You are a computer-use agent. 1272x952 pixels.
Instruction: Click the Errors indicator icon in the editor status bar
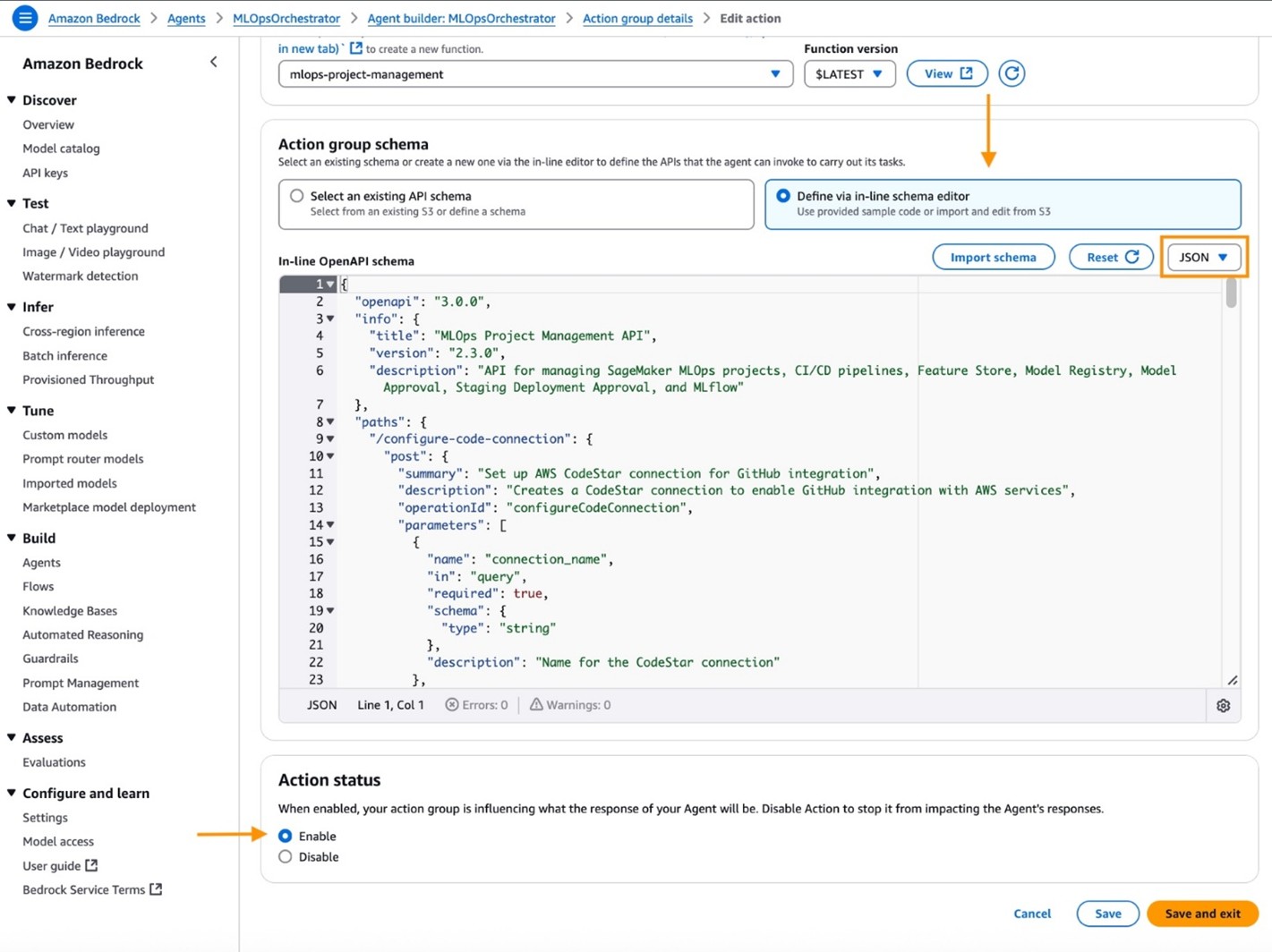pos(452,704)
